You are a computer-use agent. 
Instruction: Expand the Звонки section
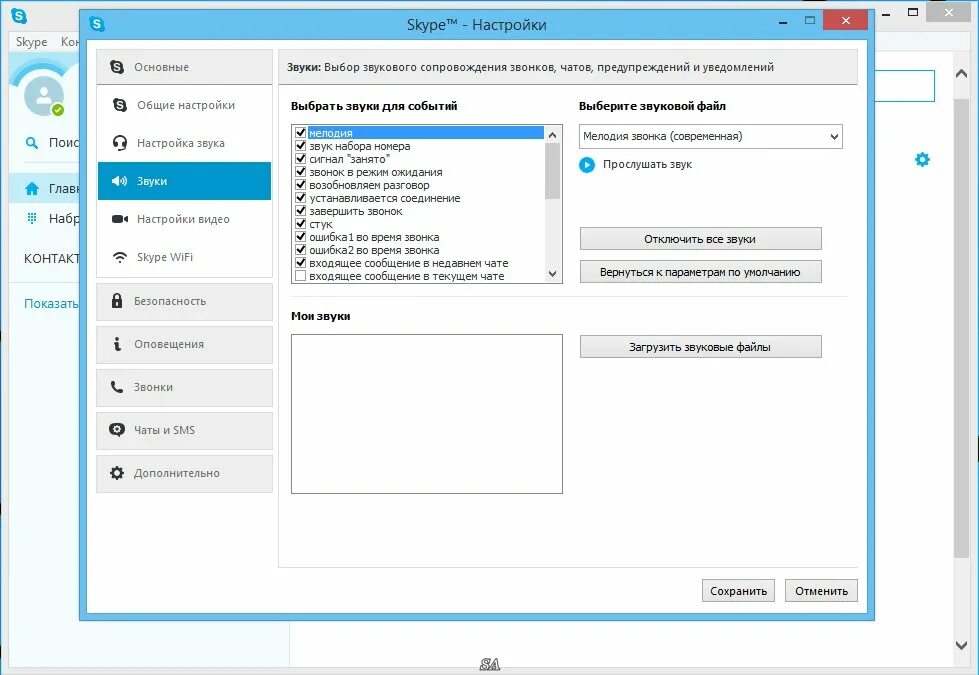pyautogui.click(x=184, y=388)
